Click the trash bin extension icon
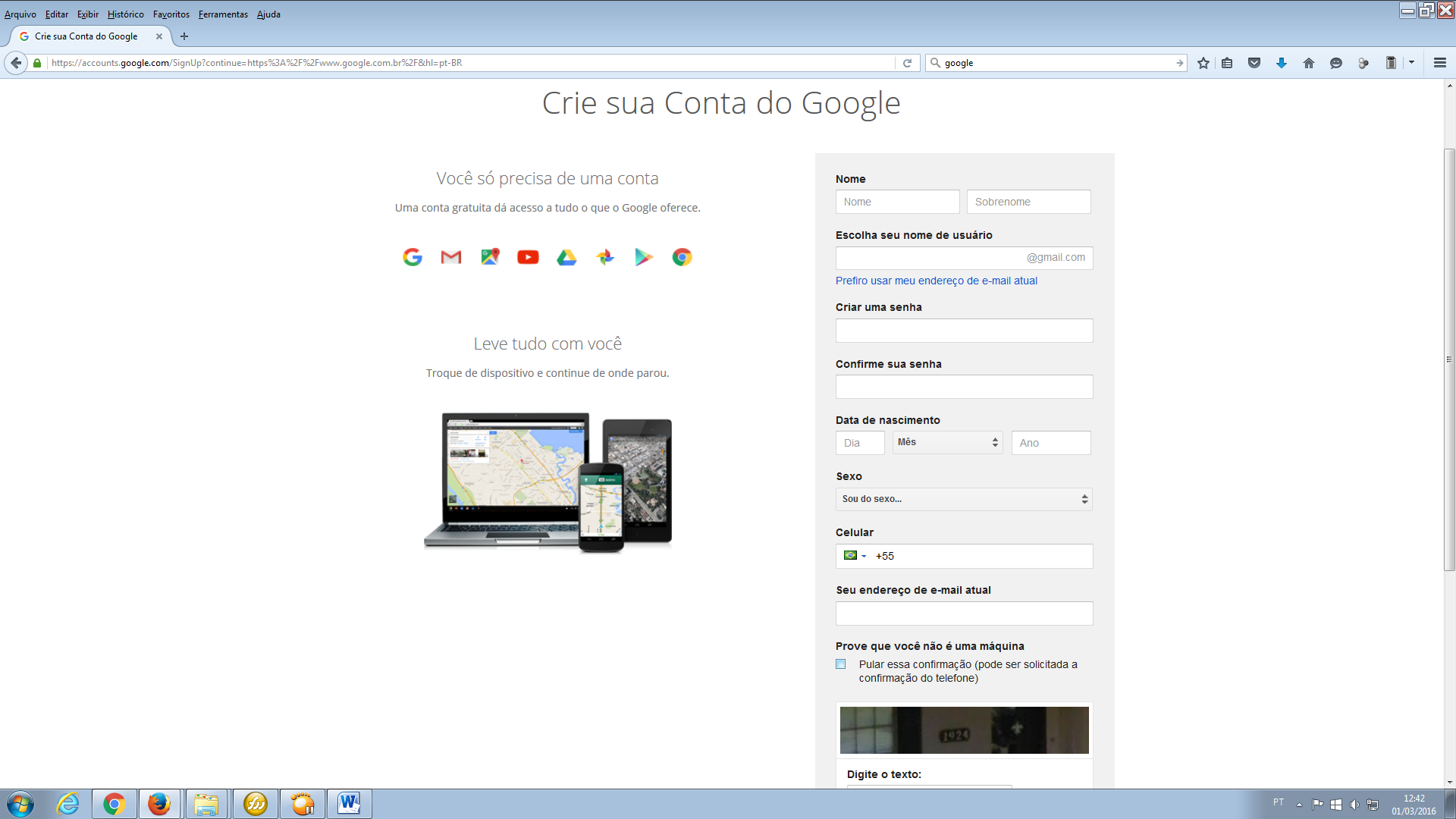This screenshot has height=819, width=1456. click(1391, 63)
